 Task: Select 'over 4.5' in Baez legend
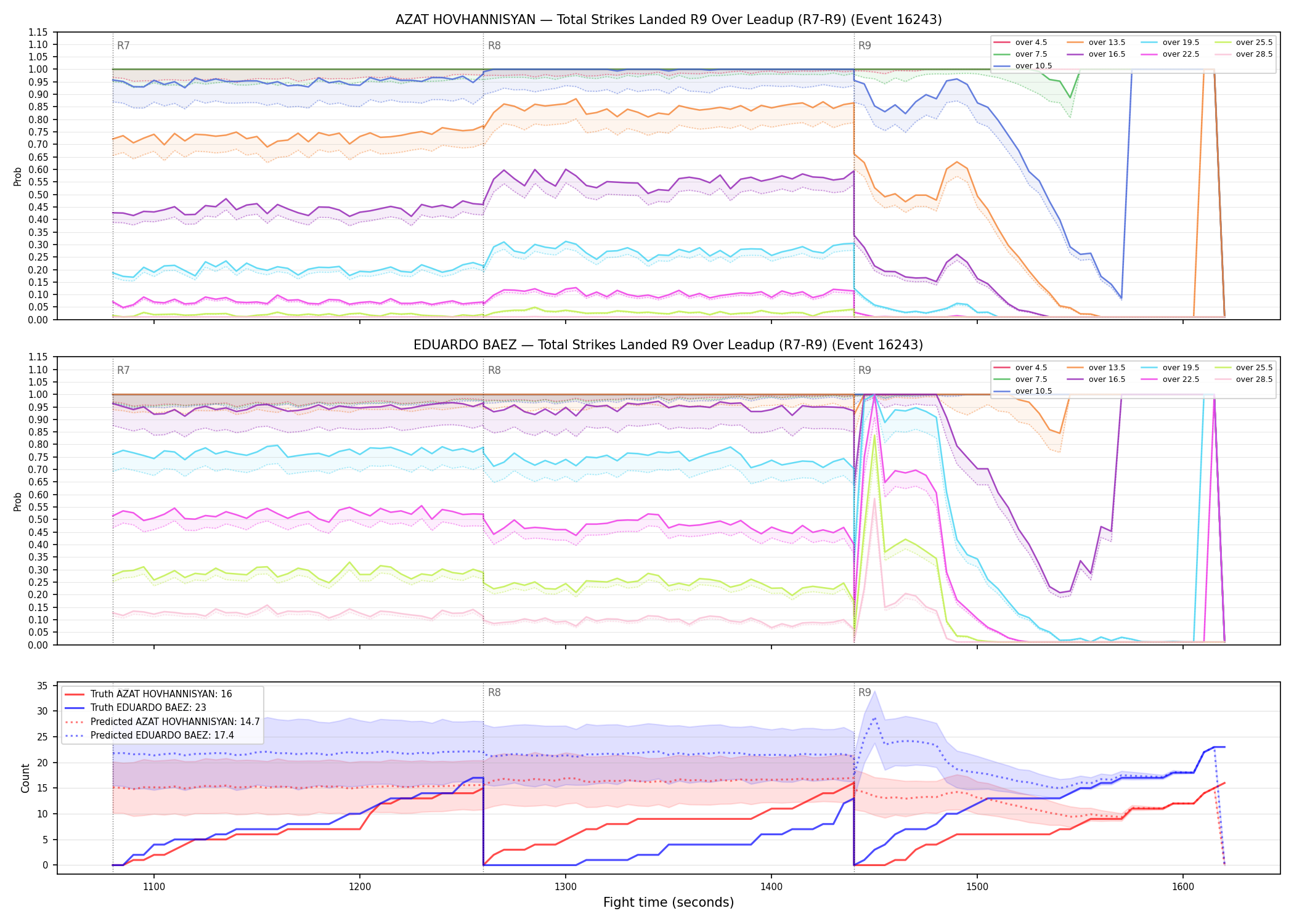click(1020, 368)
